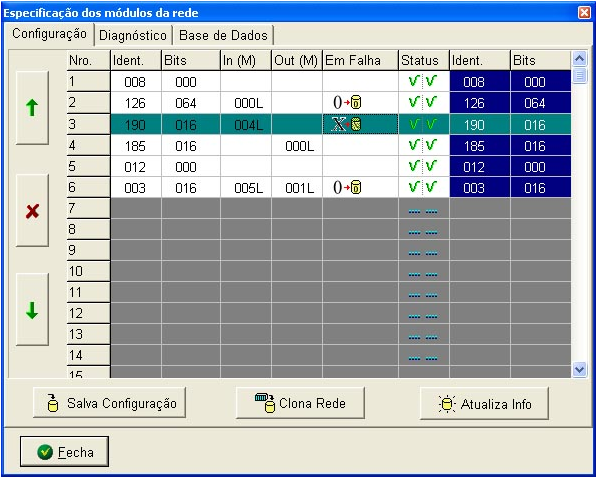The height and width of the screenshot is (477, 597).
Task: Click the Status check marks in row 1
Action: coord(423,81)
